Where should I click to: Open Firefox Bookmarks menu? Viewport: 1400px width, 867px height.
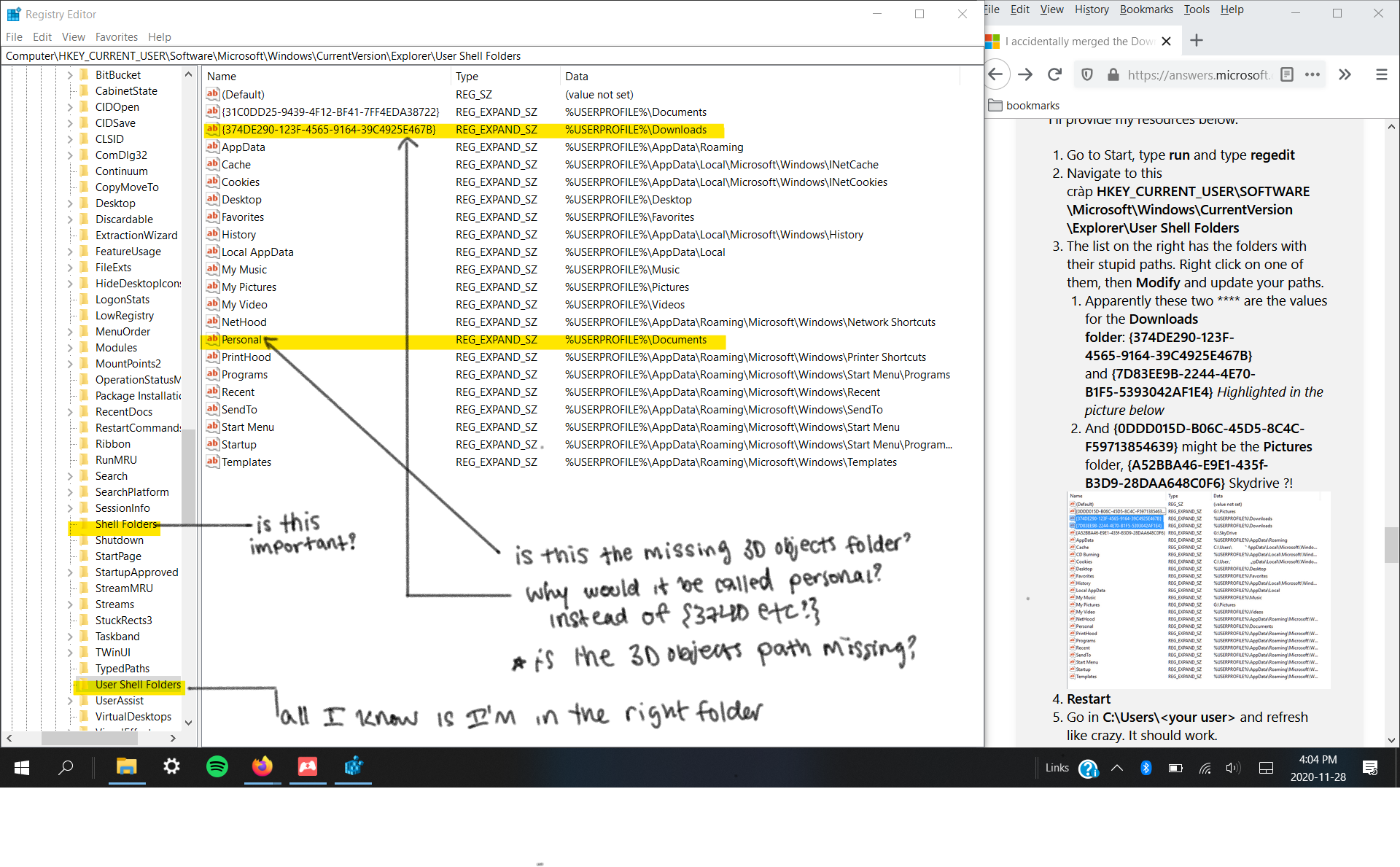click(x=1146, y=9)
